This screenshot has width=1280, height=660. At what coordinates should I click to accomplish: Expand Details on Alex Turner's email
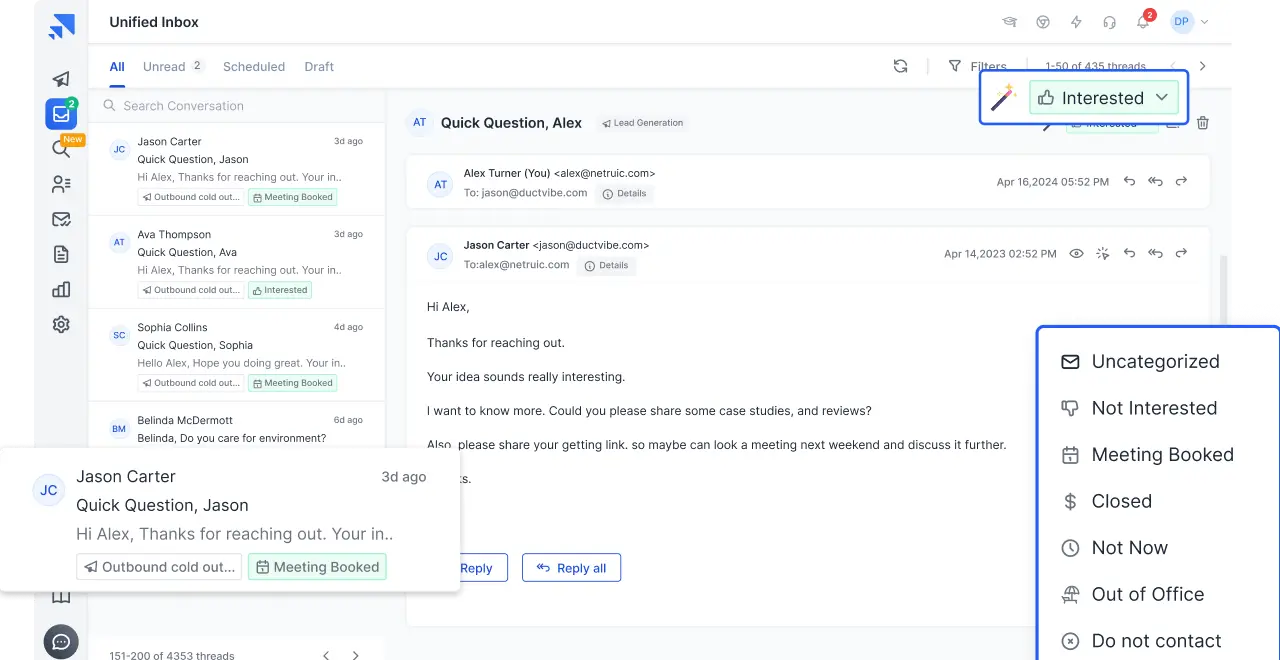(x=624, y=193)
